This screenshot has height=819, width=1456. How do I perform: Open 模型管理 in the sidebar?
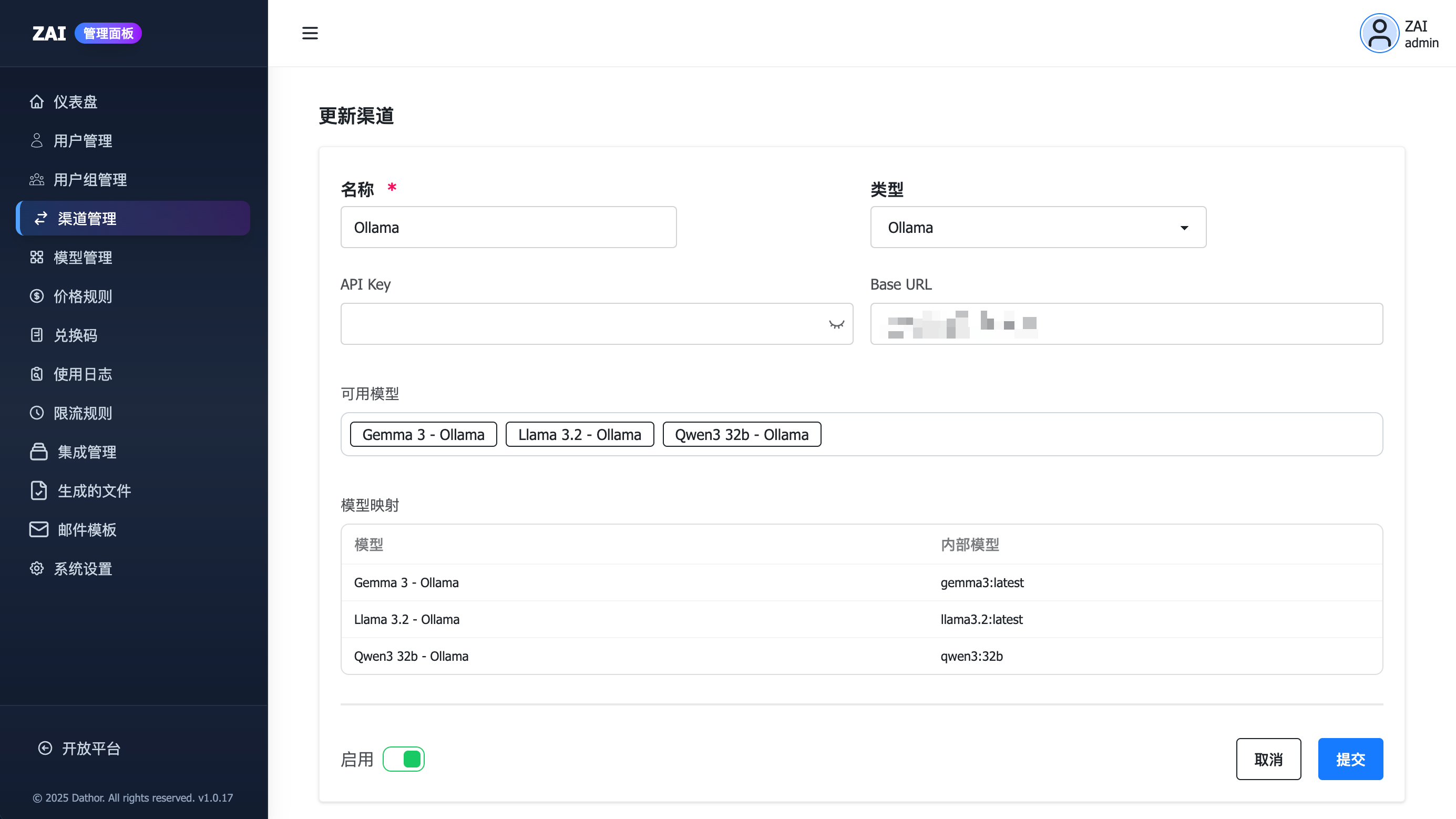[83, 258]
